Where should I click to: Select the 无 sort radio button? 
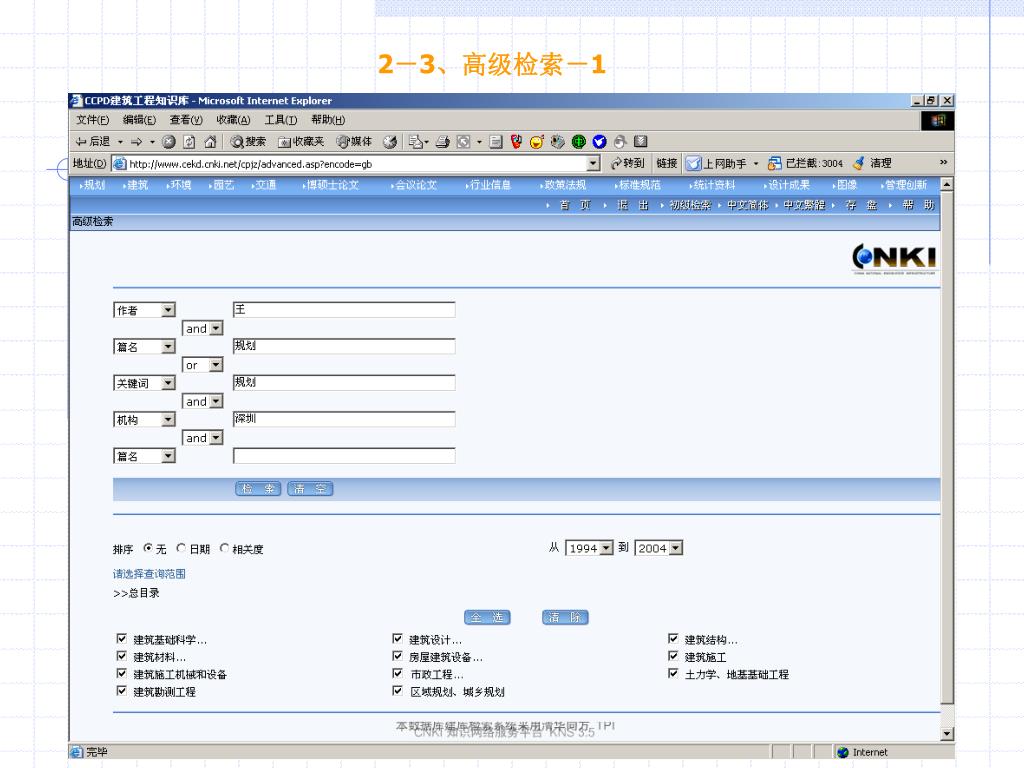click(148, 548)
